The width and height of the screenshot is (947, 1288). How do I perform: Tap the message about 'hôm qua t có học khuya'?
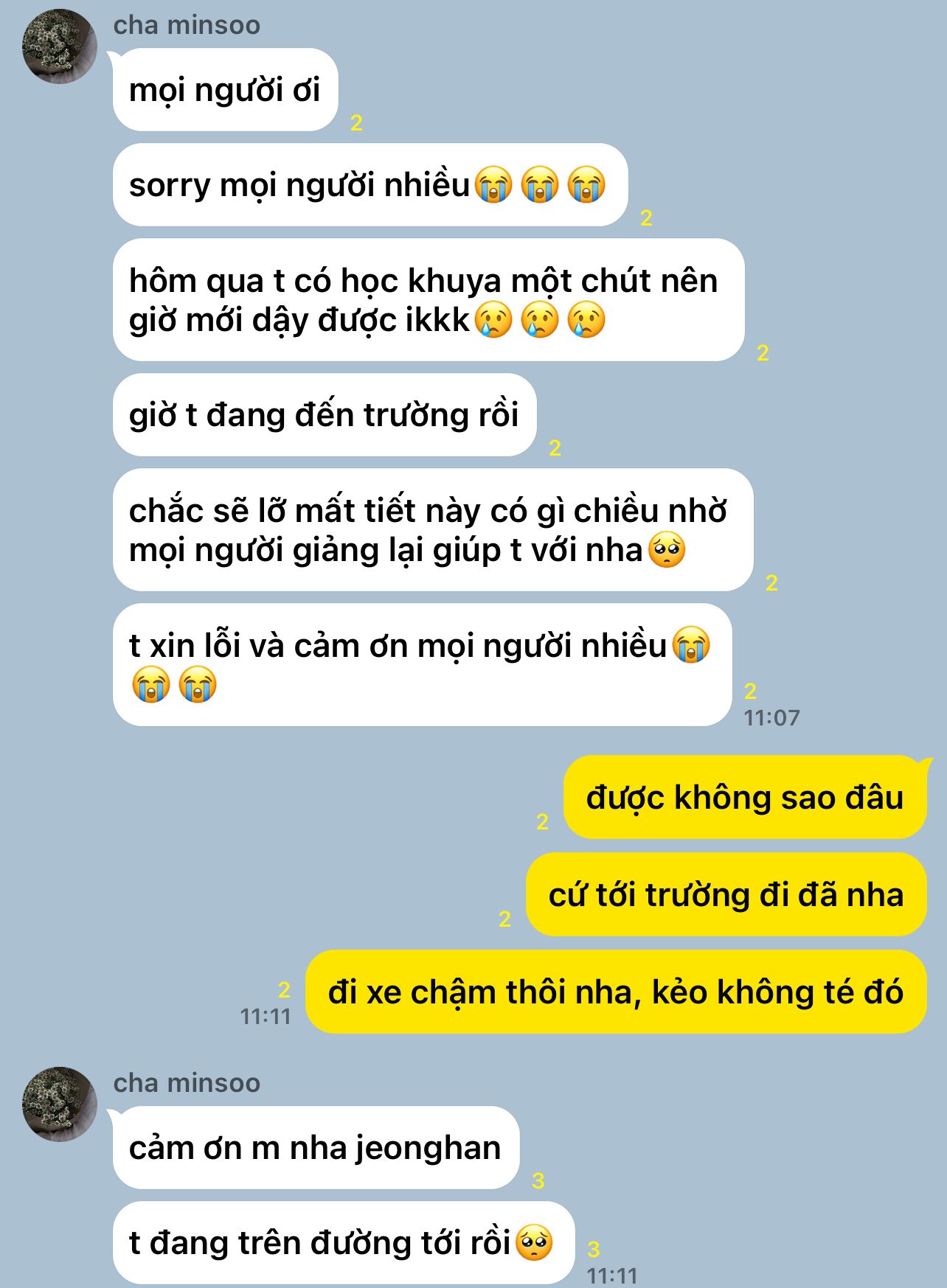point(429,300)
